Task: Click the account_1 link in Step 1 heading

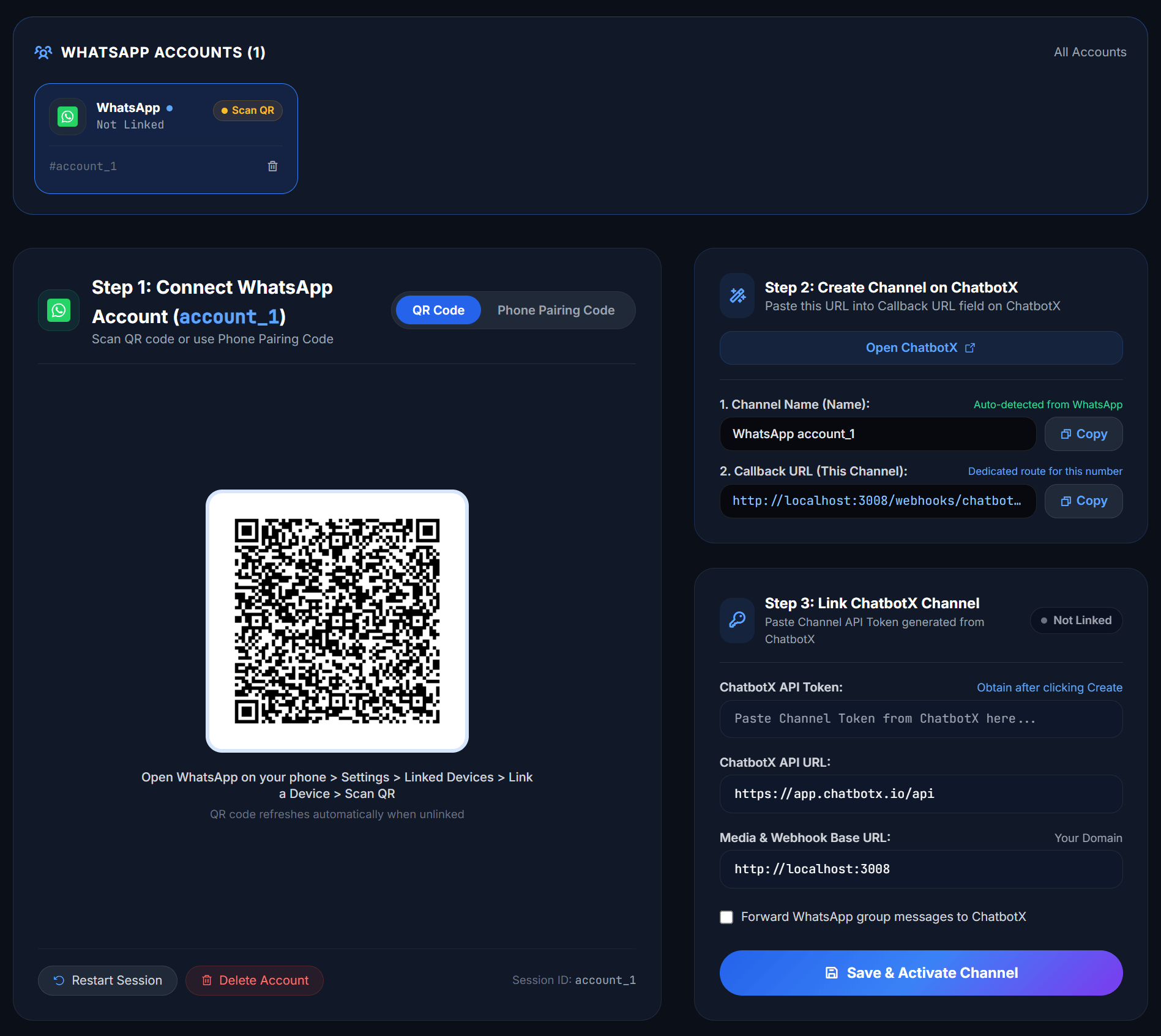Action: pos(230,317)
